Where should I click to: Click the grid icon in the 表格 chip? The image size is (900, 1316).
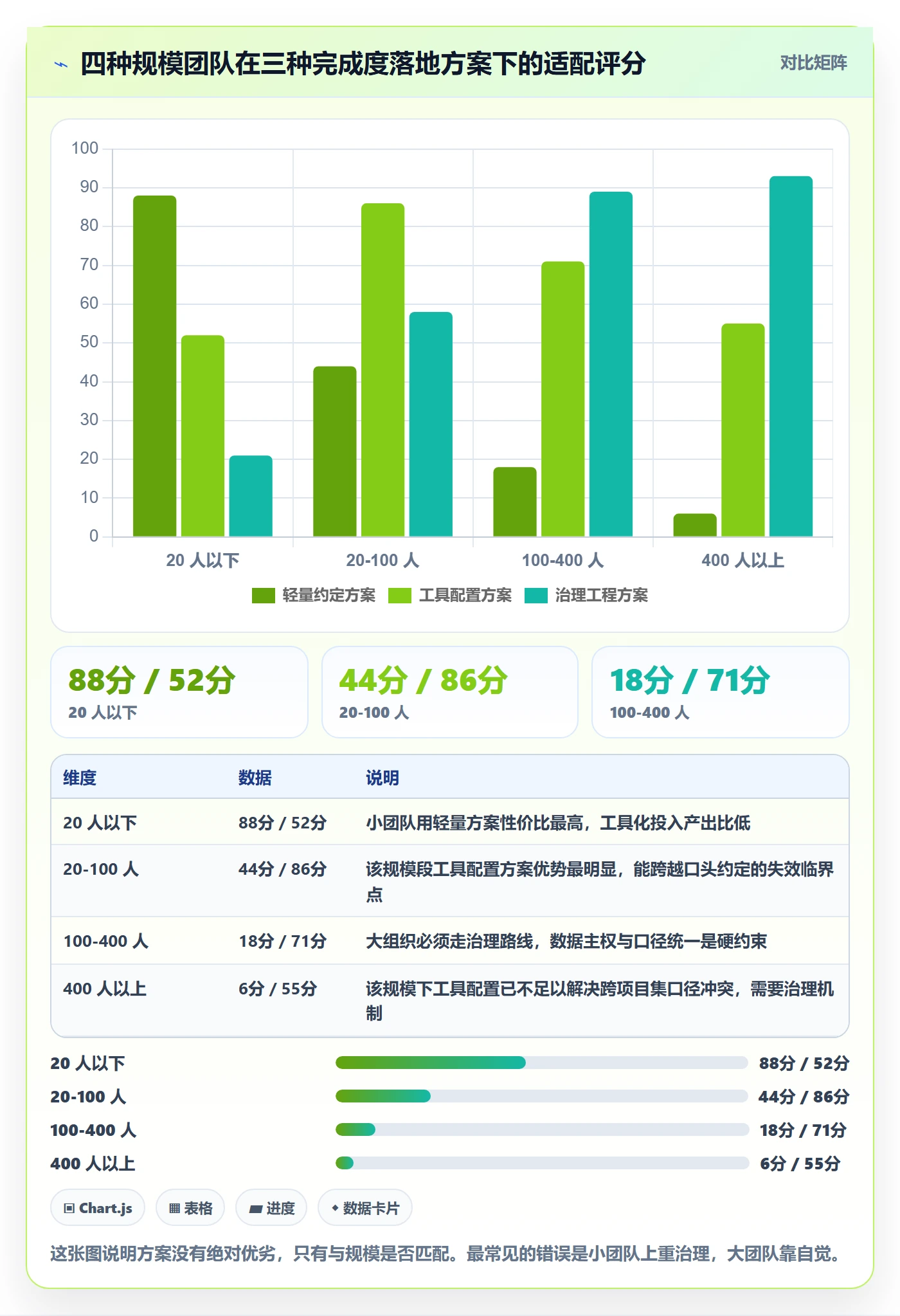click(x=174, y=1209)
